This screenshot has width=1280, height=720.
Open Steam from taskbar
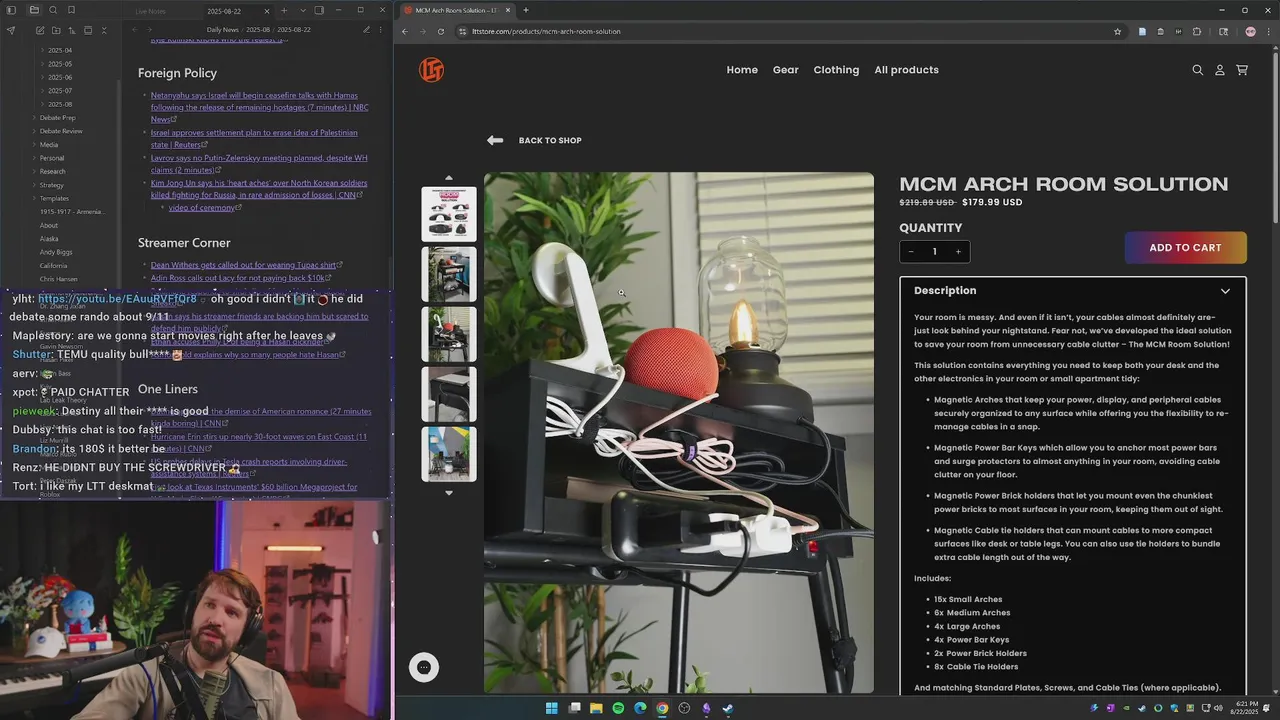728,708
